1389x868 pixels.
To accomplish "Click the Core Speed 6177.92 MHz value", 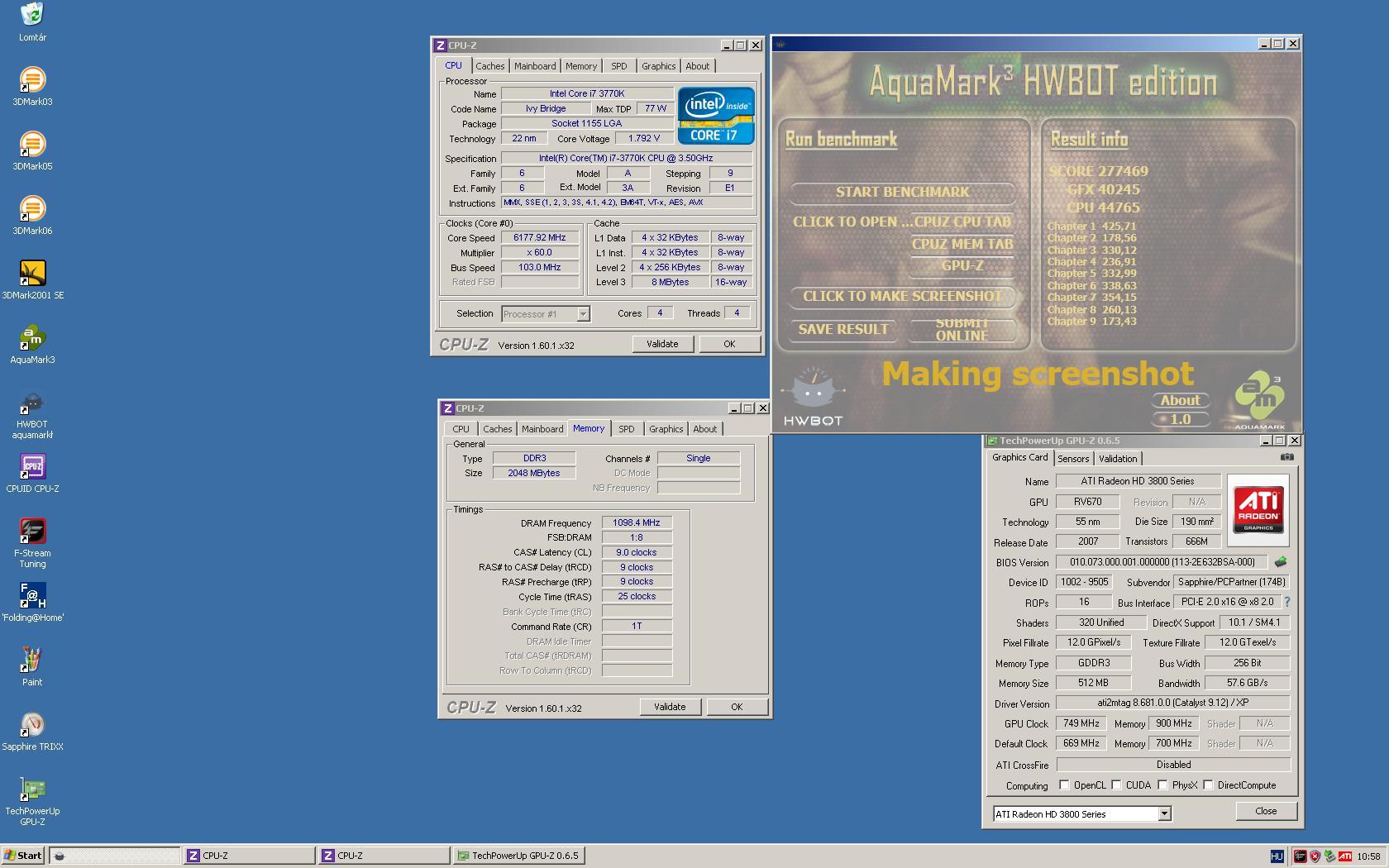I will coord(540,238).
